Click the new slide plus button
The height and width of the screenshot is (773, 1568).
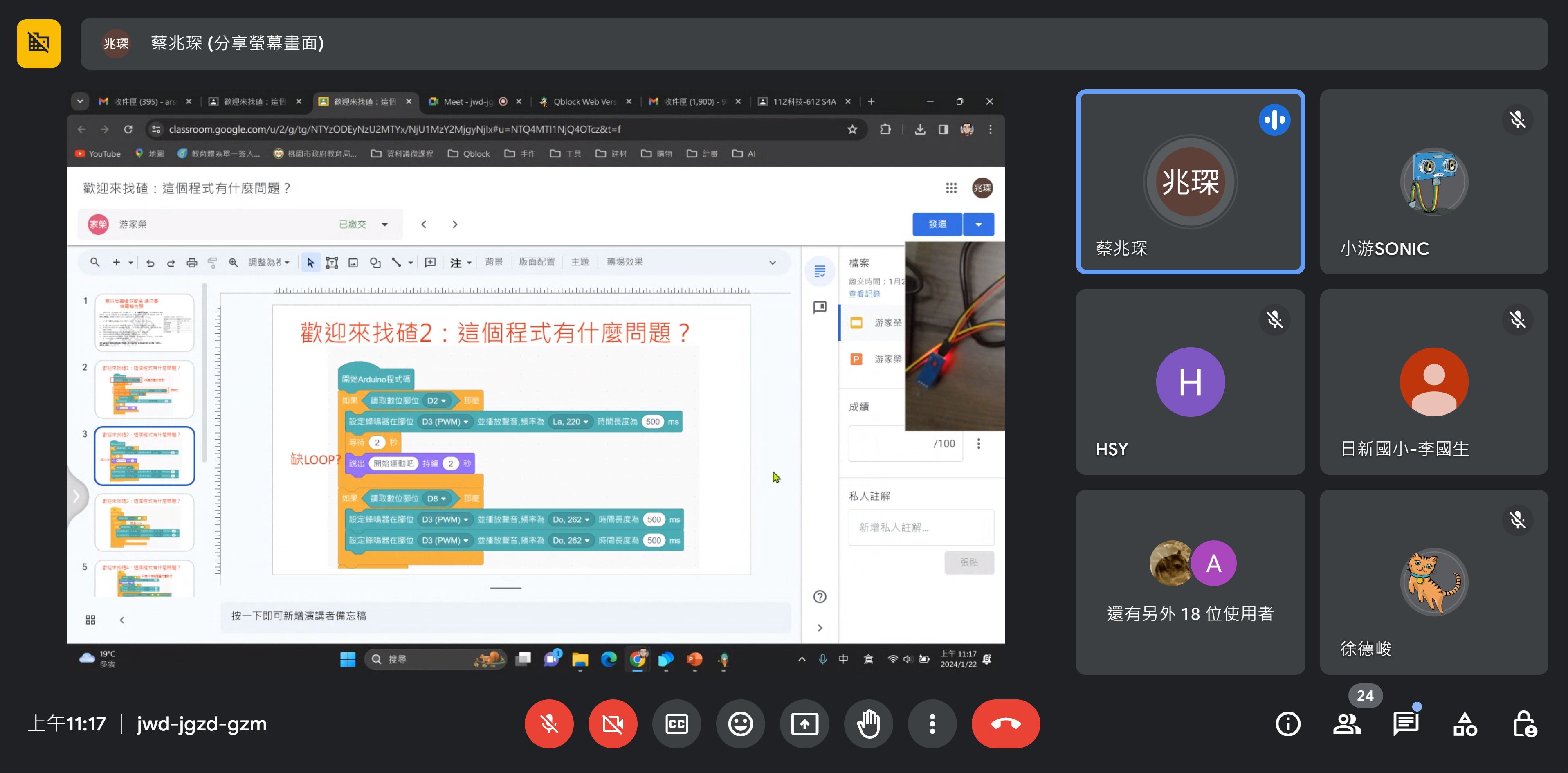pos(116,262)
